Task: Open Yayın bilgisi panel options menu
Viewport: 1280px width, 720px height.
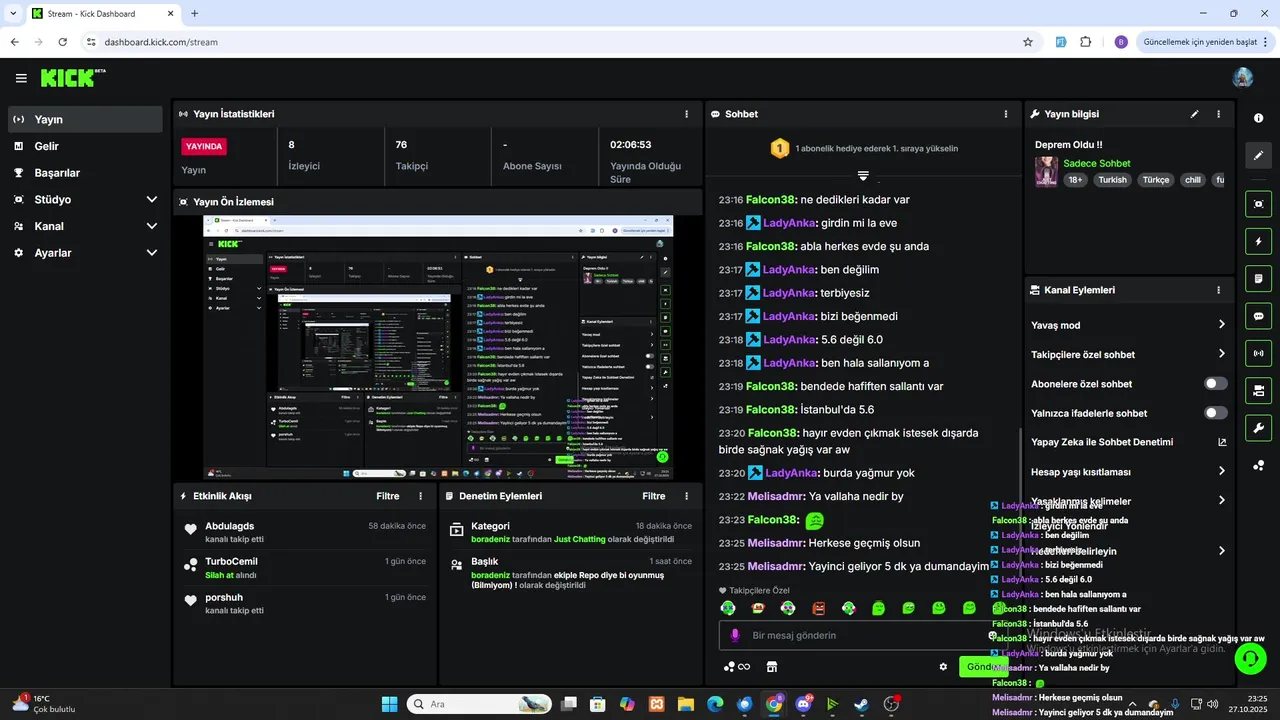Action: [x=1218, y=114]
